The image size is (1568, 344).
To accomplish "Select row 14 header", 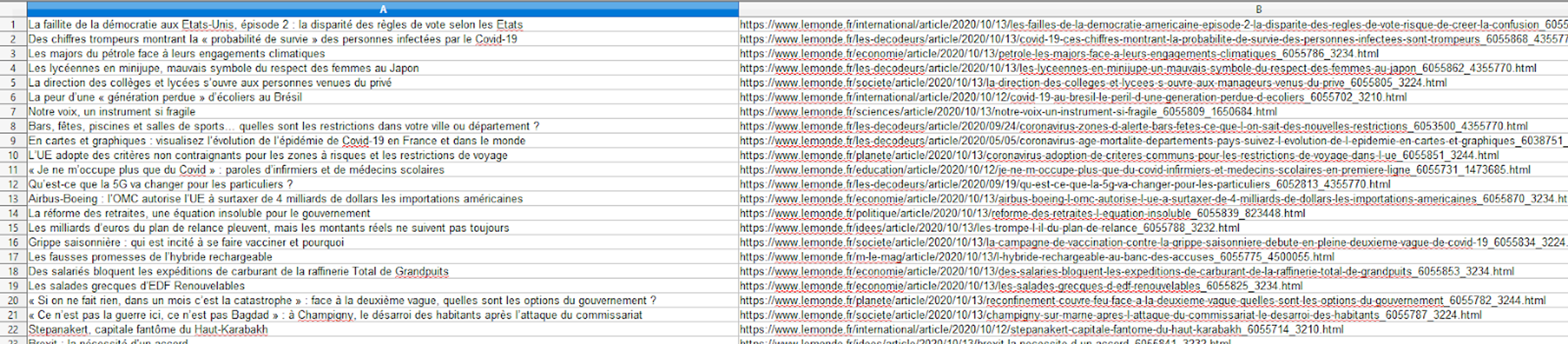I will pos(13,213).
